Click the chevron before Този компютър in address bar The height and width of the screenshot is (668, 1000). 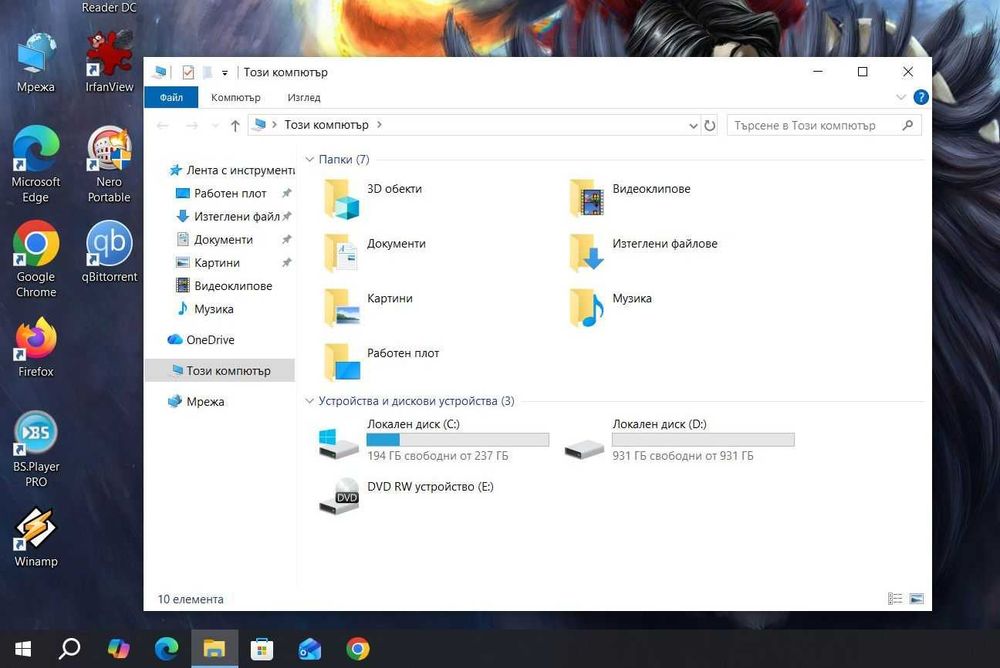point(274,125)
